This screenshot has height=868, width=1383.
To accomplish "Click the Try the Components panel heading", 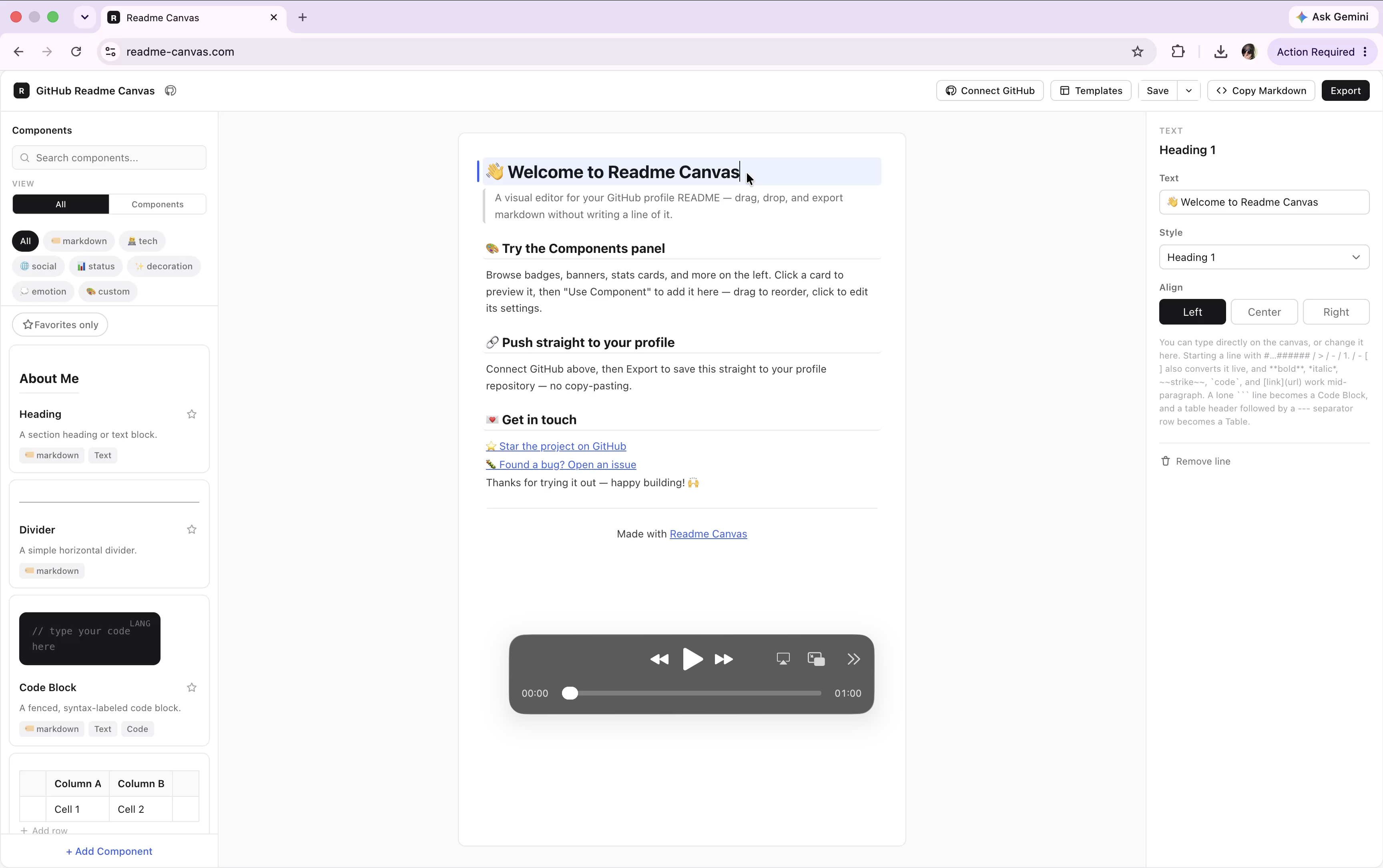I will pos(575,249).
